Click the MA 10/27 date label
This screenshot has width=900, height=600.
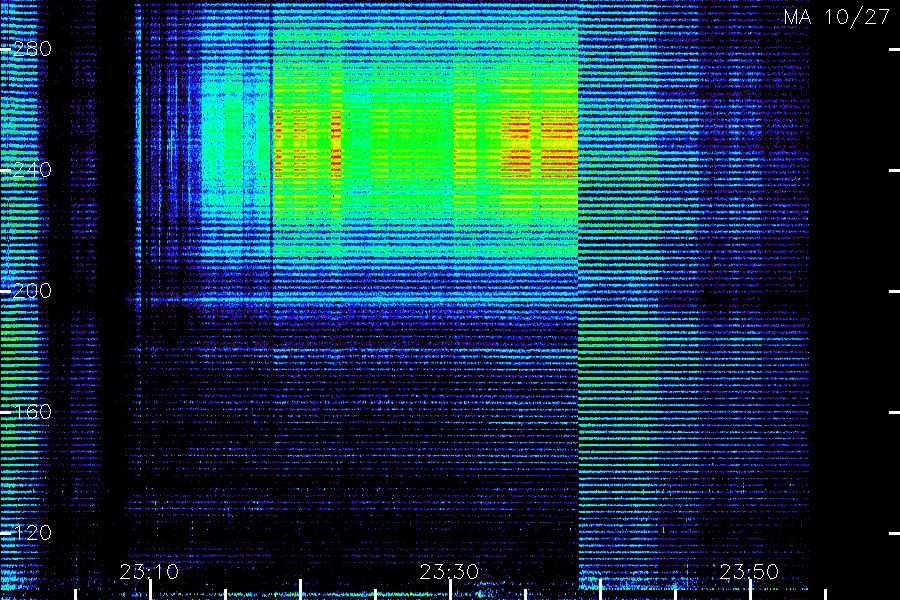point(837,17)
